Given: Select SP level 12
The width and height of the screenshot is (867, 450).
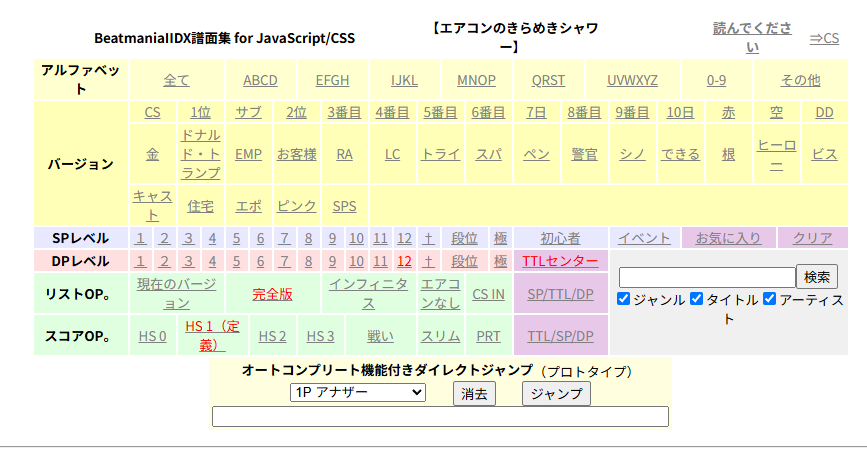Looking at the screenshot, I should pyautogui.click(x=404, y=238).
